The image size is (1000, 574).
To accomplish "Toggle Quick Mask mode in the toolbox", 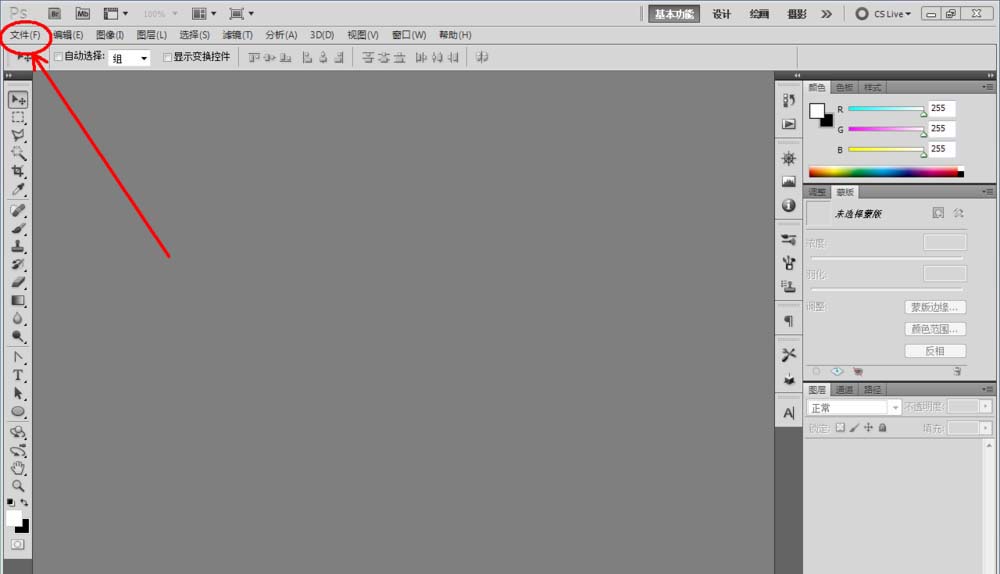I will (x=18, y=544).
